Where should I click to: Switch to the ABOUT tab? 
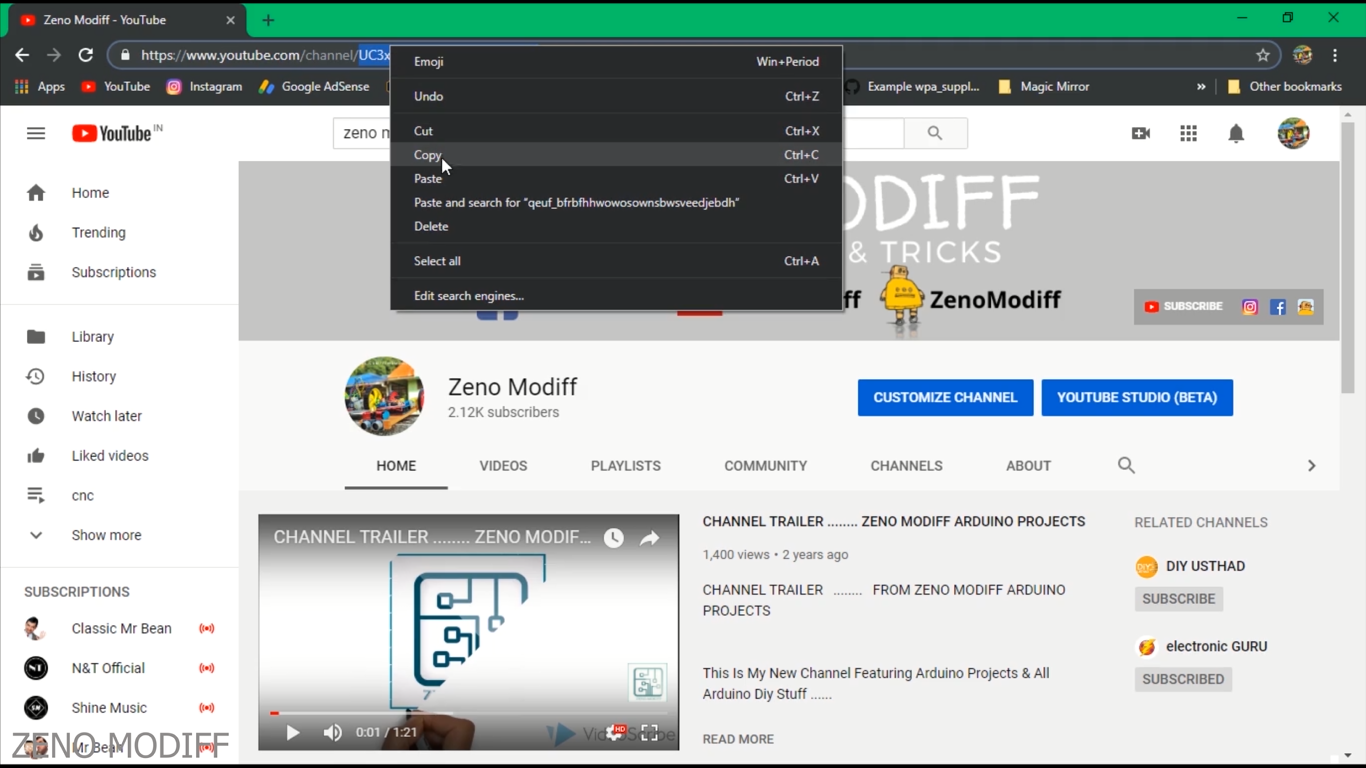[1028, 466]
